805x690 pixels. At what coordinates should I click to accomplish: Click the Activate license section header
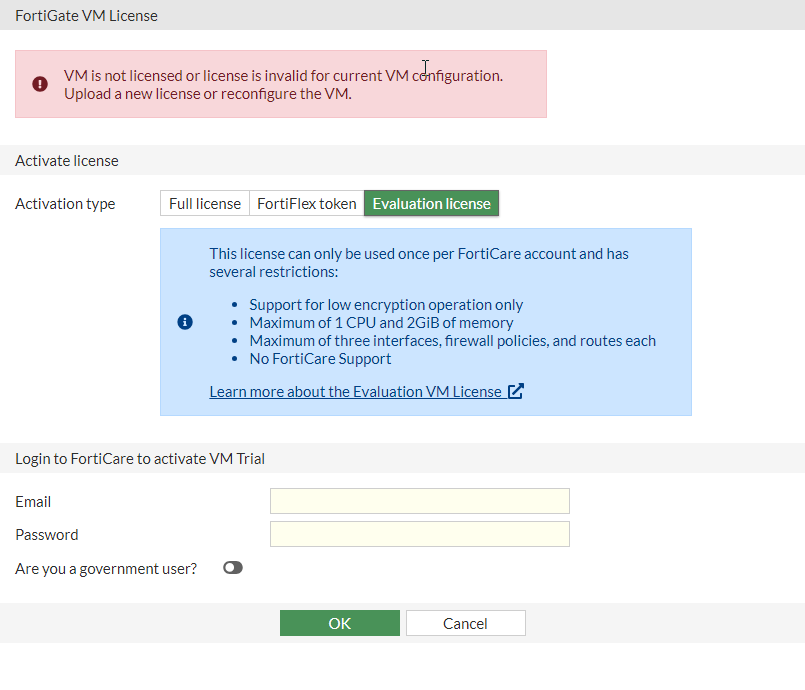(x=67, y=161)
